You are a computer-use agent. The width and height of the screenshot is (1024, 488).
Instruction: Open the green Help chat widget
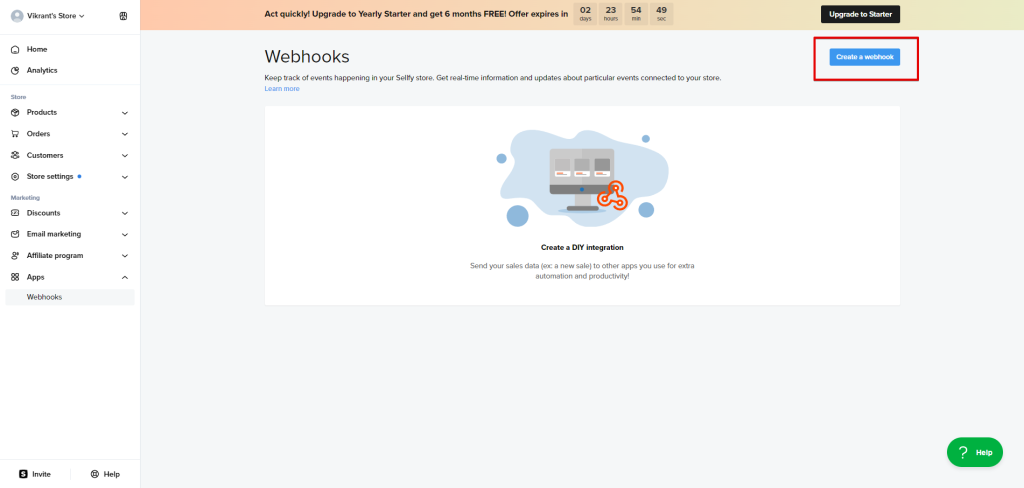click(974, 452)
